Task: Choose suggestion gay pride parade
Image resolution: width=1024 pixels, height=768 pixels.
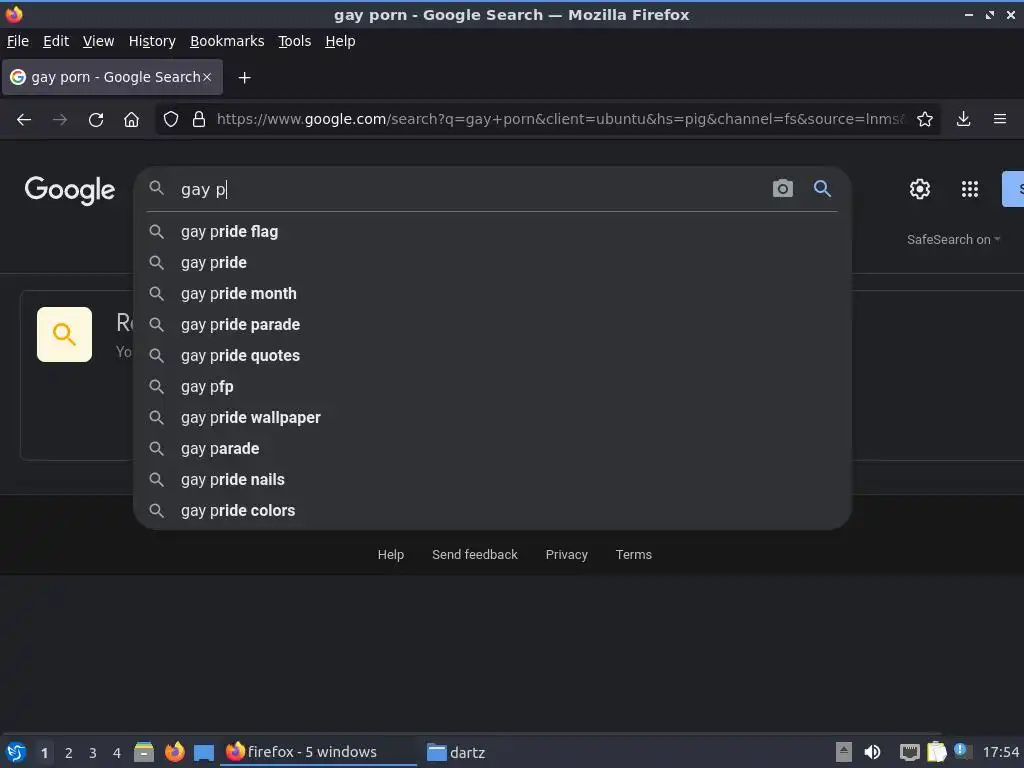Action: point(492,325)
